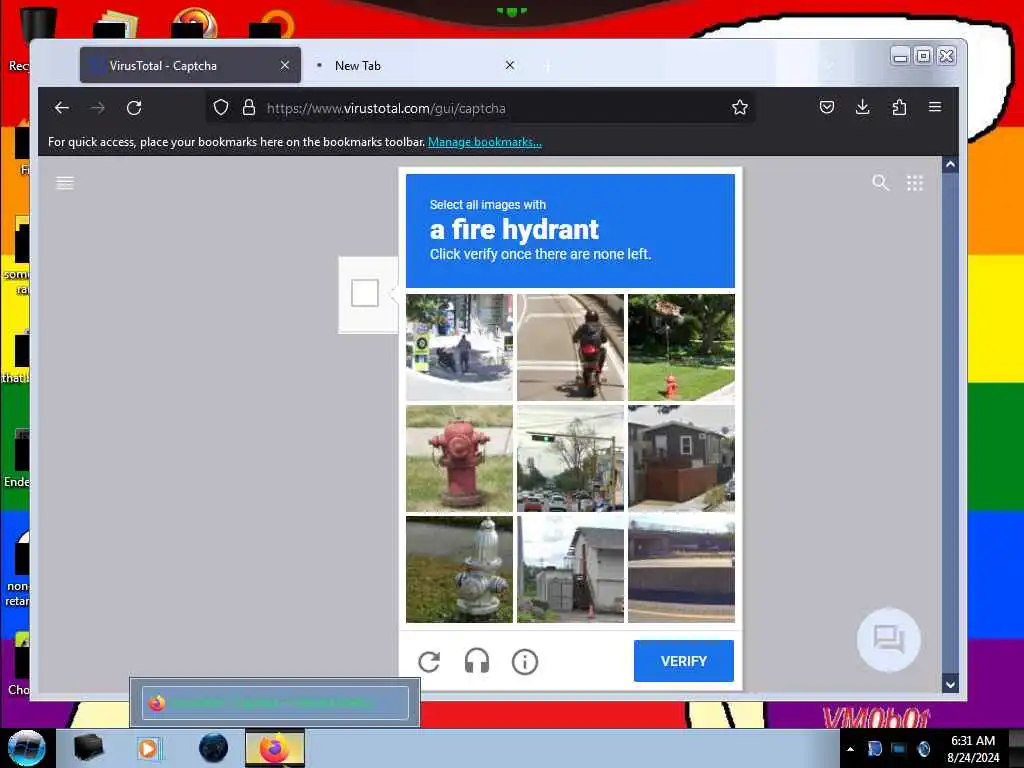The image size is (1024, 768).
Task: Open the Firefox downloads panel
Action: click(863, 107)
